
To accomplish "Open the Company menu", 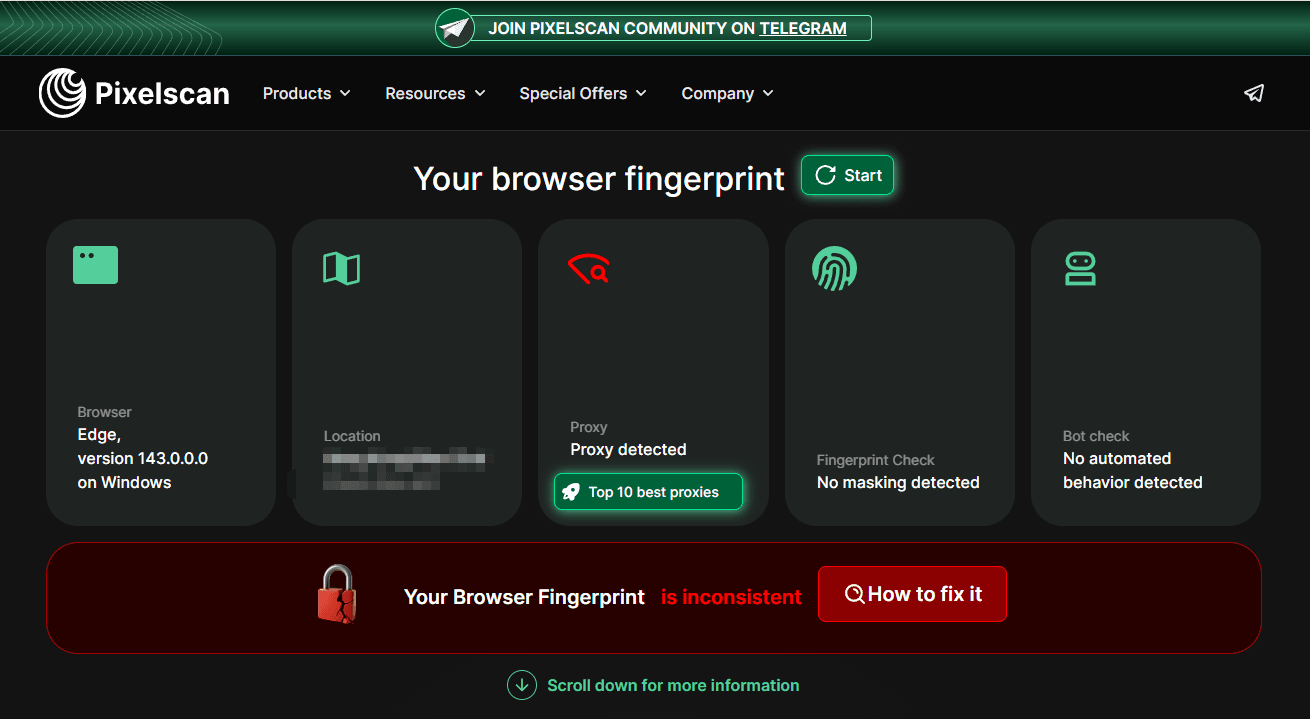I will click(x=727, y=93).
